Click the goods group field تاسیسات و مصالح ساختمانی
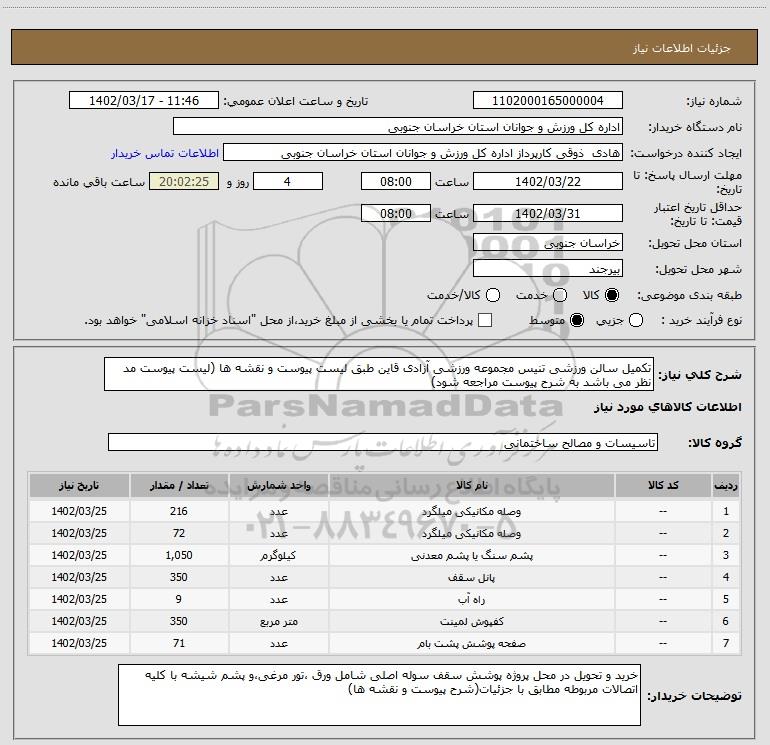The width and height of the screenshot is (770, 745). [383, 442]
